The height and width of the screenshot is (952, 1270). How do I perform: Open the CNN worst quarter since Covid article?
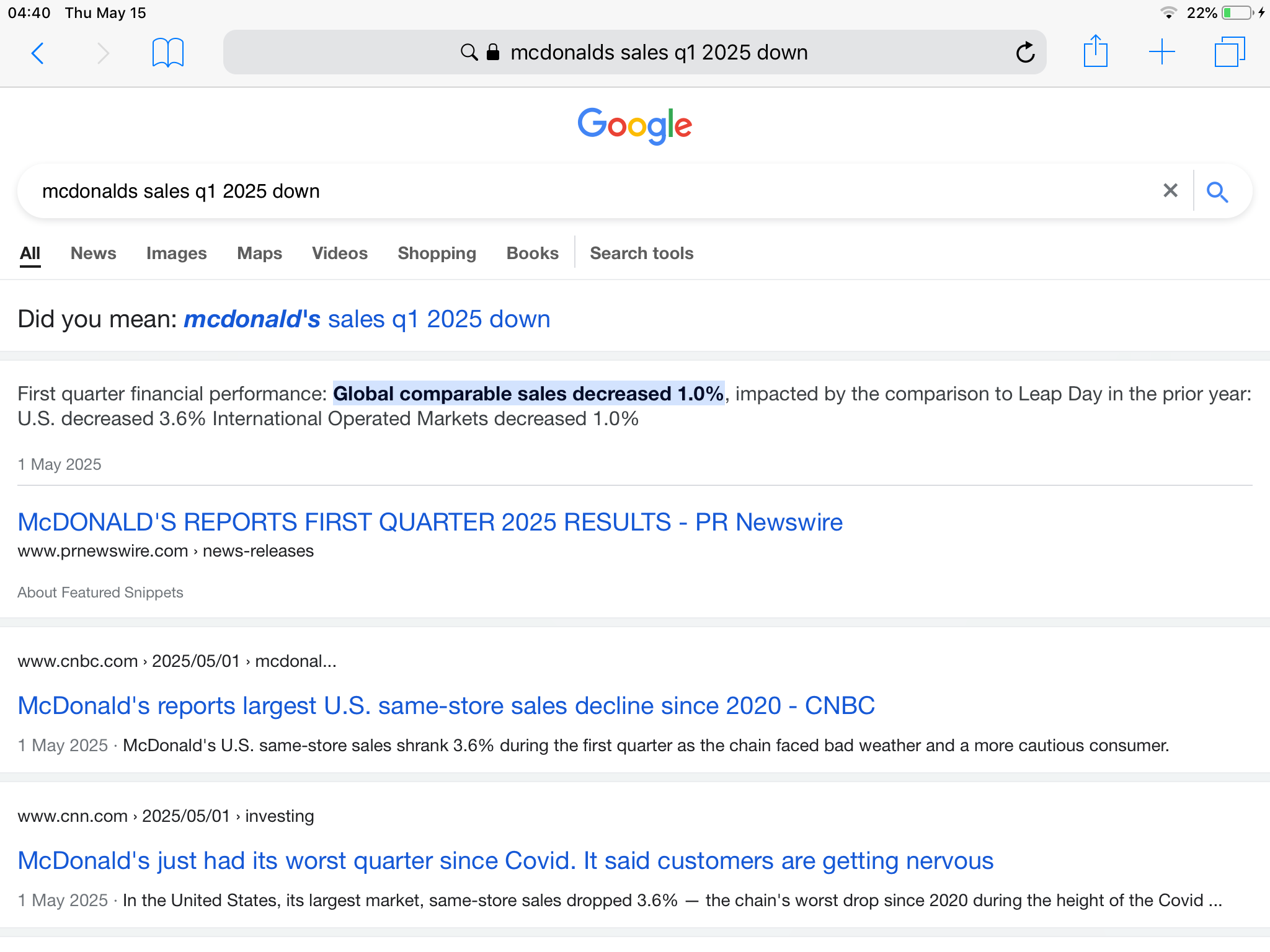[x=505, y=861]
